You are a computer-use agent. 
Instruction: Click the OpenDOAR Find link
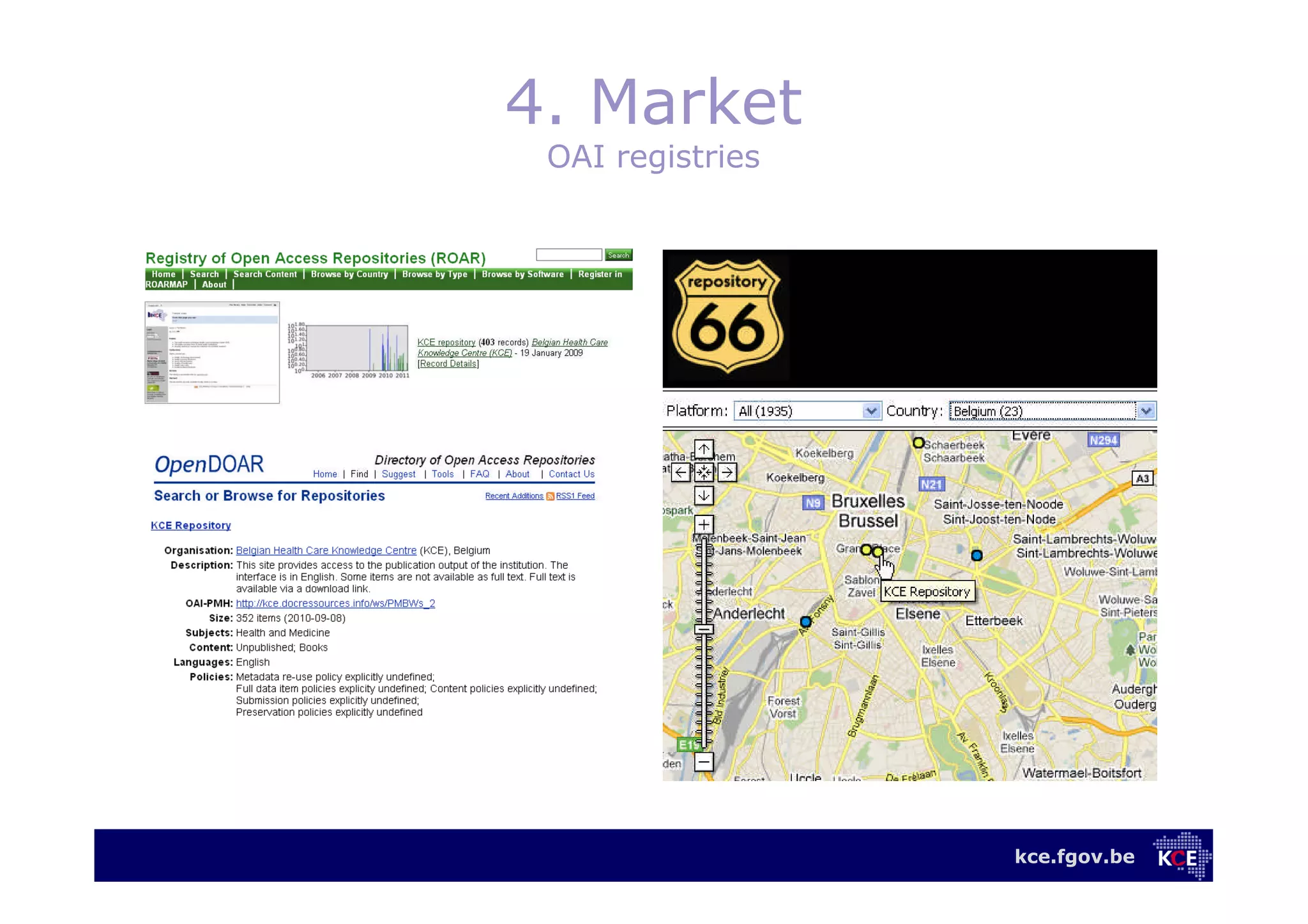point(360,474)
